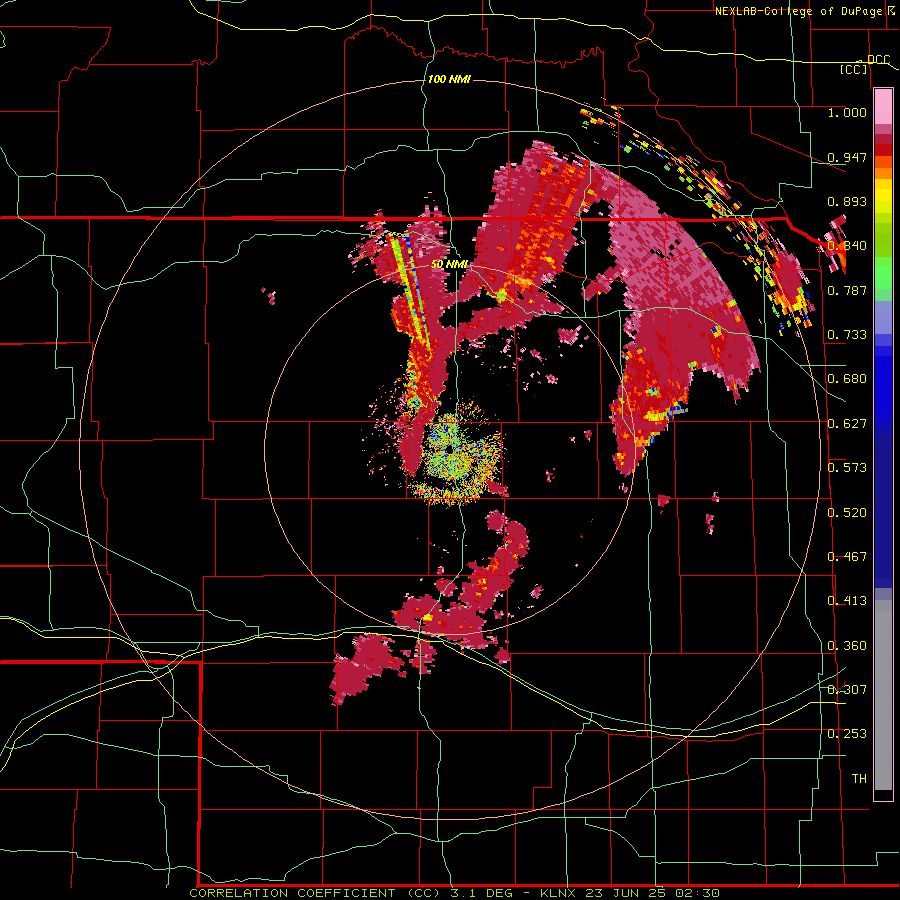
Task: Click the gray lower segment of color bar
Action: pyautogui.click(x=883, y=695)
